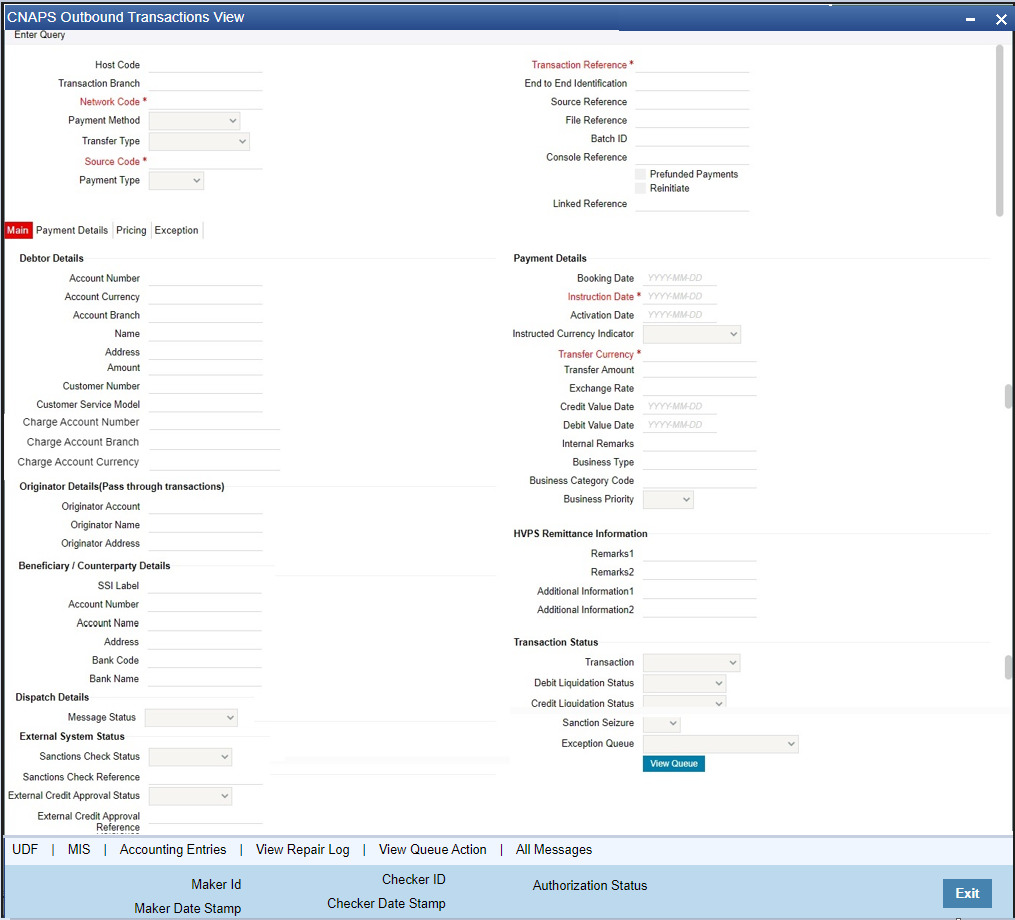Click the Credit Value Date field
Screen dimensions: 1015x920
pos(680,407)
